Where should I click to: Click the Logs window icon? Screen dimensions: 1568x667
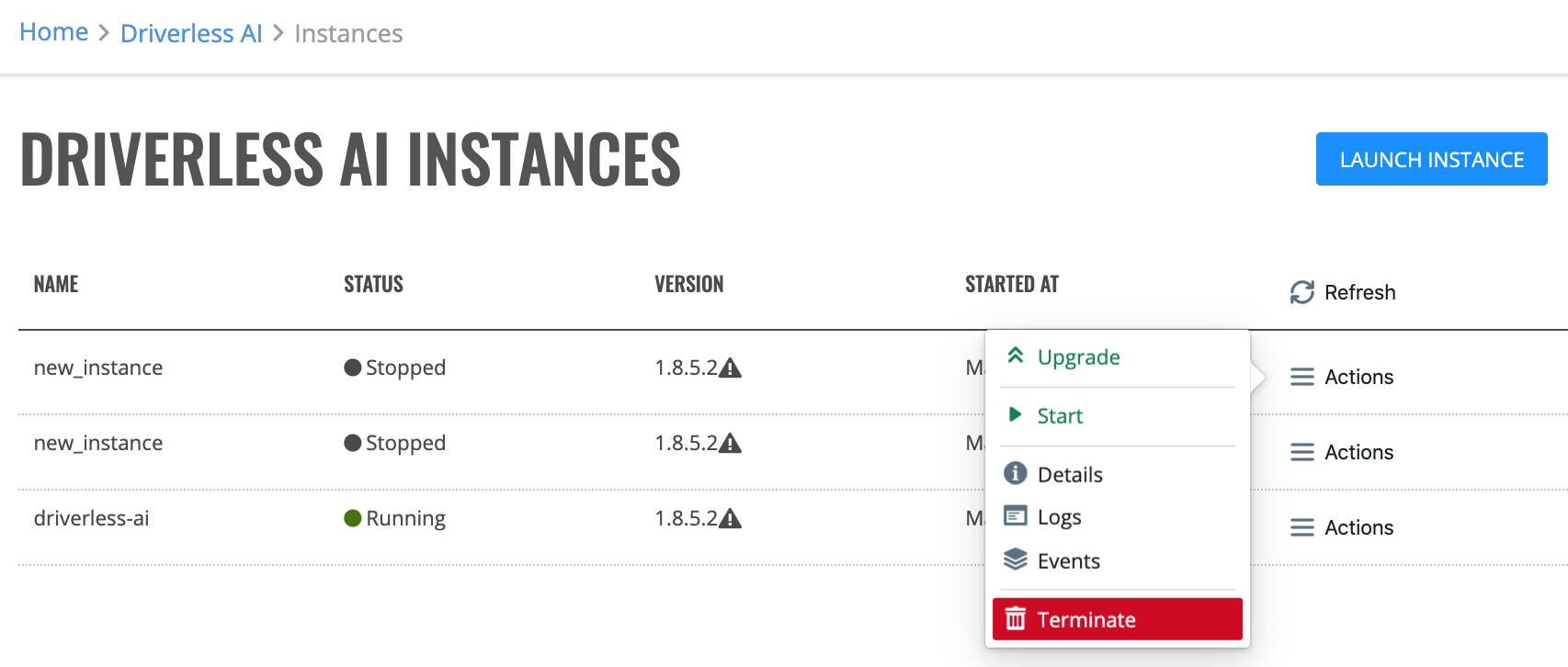pyautogui.click(x=1015, y=515)
